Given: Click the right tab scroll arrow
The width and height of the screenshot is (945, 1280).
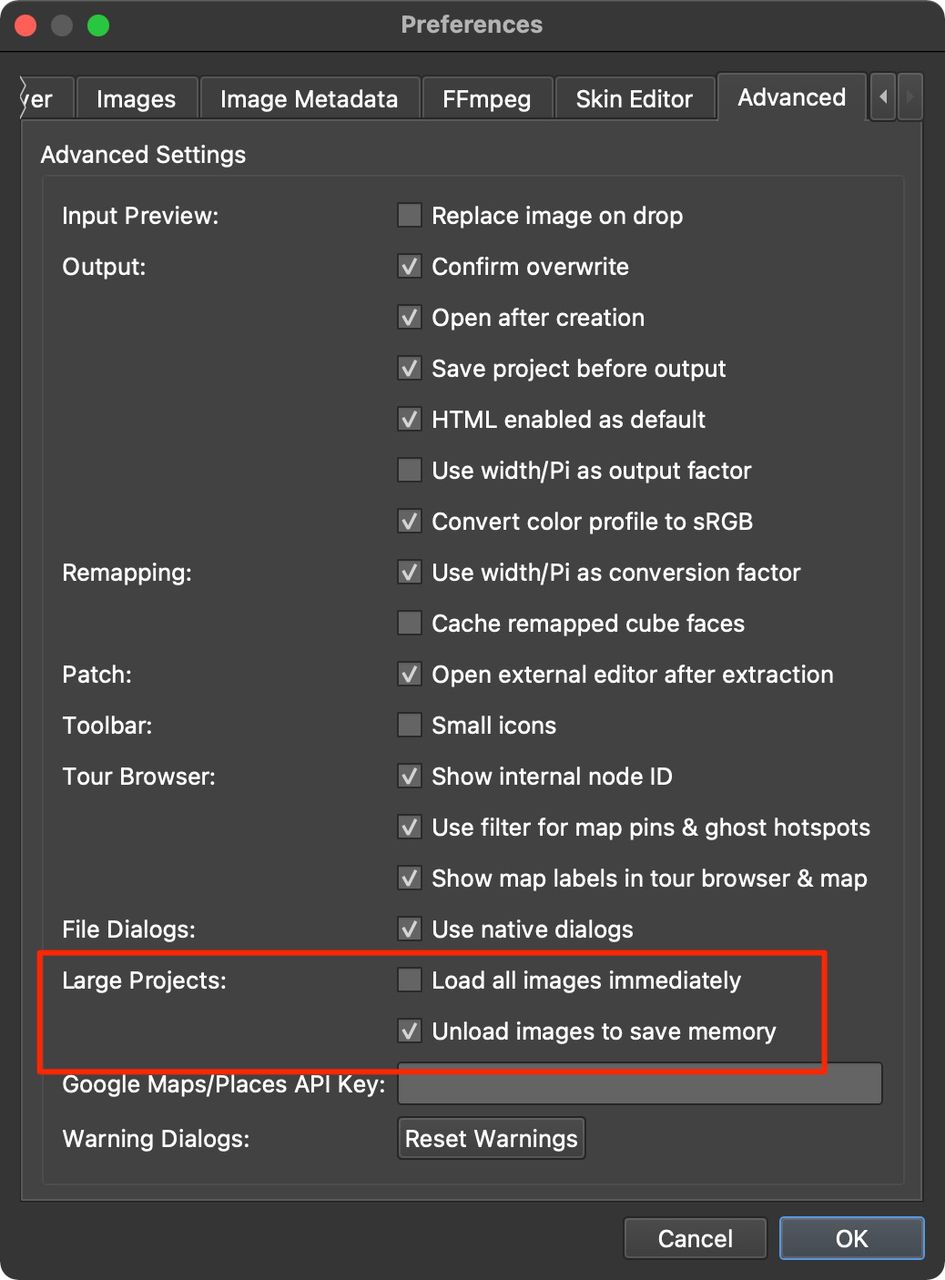Looking at the screenshot, I should (x=911, y=97).
